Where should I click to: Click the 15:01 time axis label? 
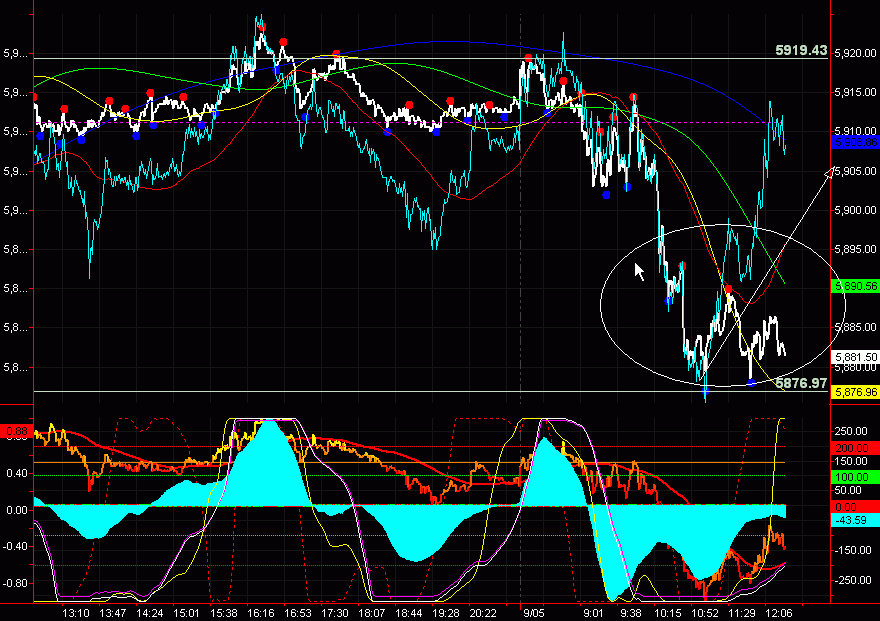point(186,613)
